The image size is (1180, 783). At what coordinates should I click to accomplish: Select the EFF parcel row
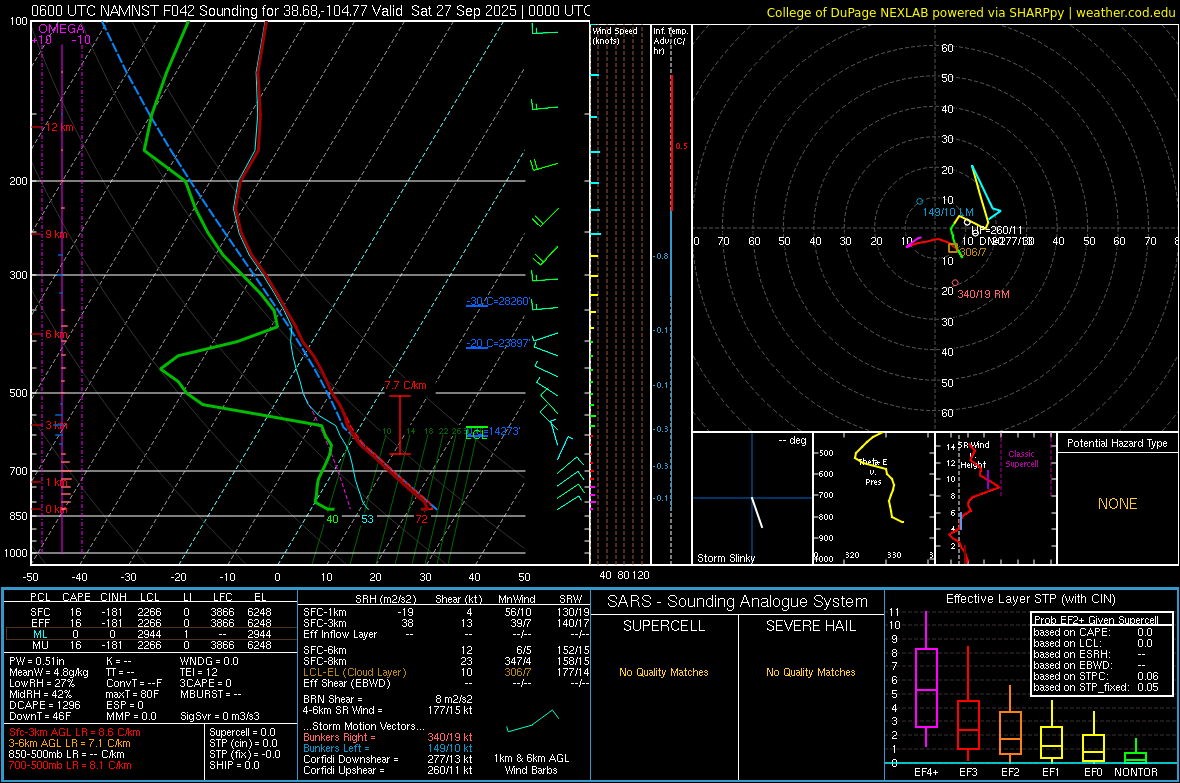[x=151, y=623]
